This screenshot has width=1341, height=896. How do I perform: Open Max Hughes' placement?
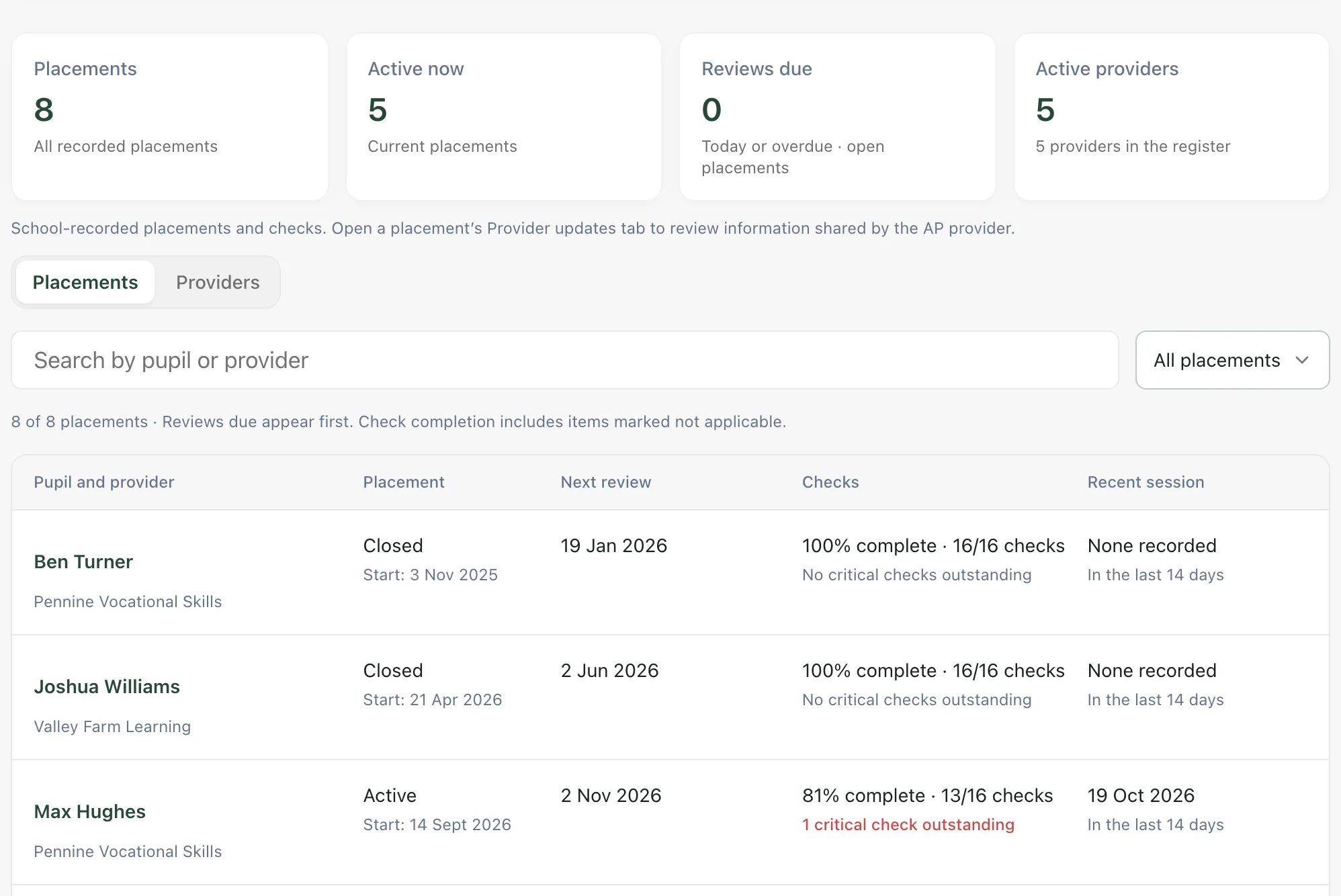[89, 811]
